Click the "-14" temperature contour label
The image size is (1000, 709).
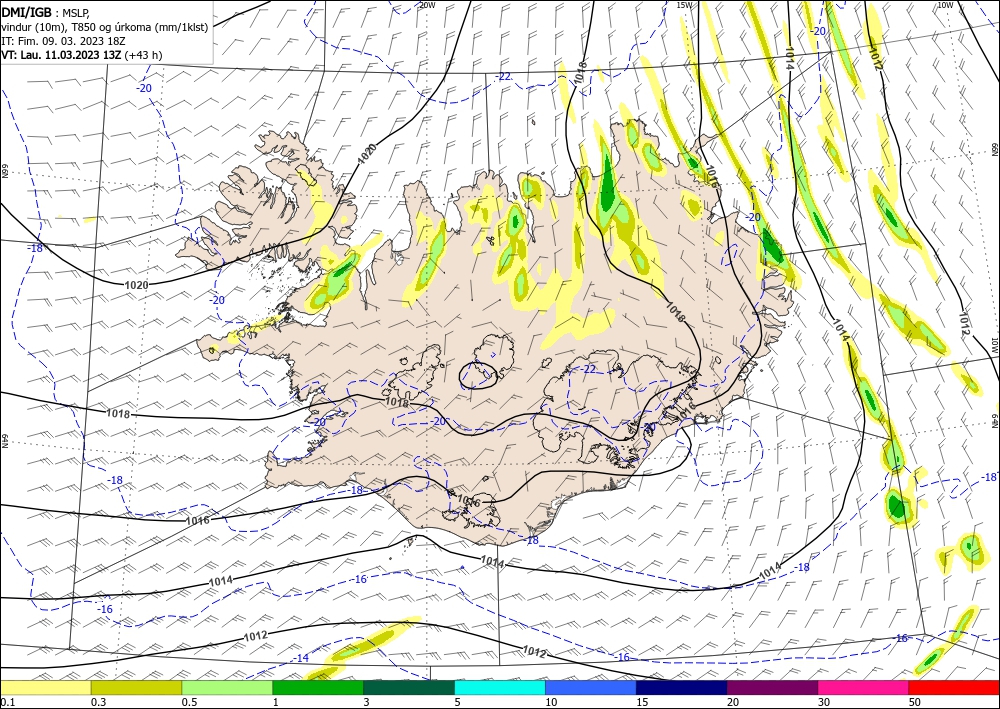pos(301,659)
